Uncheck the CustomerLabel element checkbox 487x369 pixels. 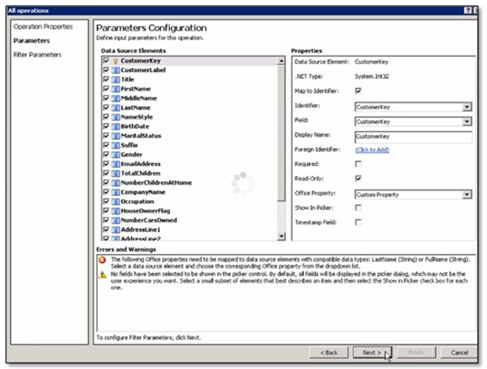click(106, 70)
